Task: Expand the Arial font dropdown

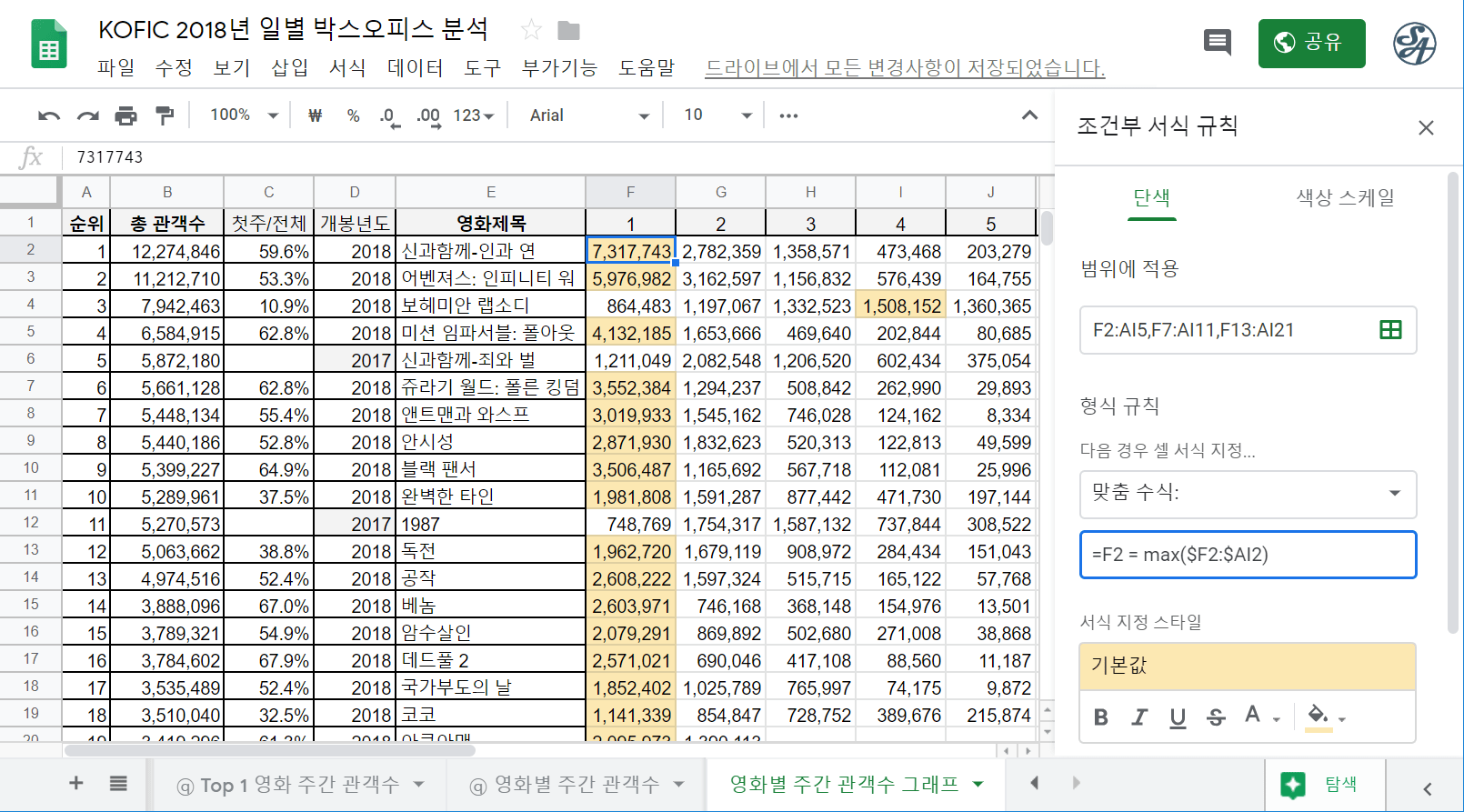Action: [x=589, y=115]
